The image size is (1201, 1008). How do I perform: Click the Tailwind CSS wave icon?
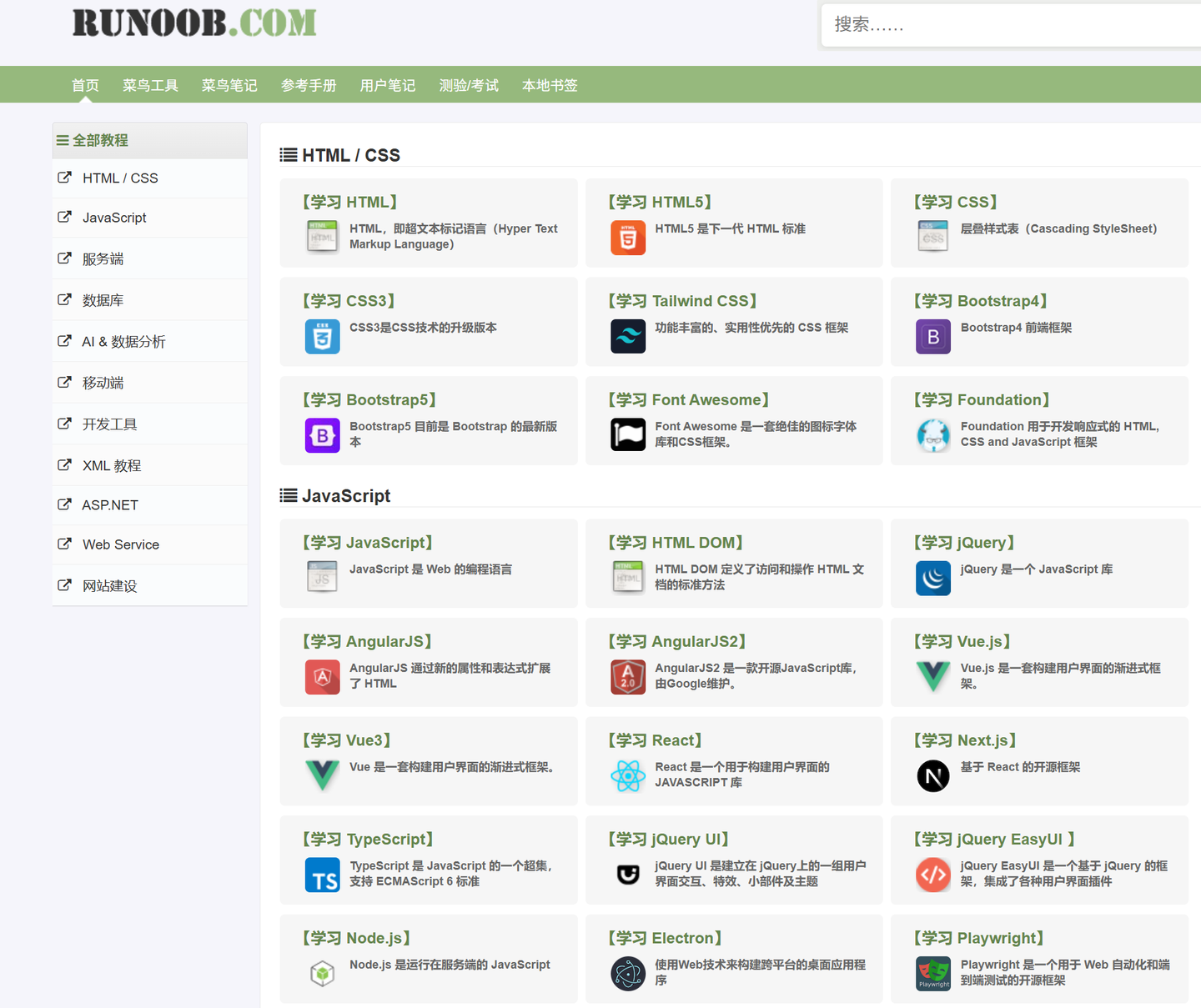tap(628, 336)
